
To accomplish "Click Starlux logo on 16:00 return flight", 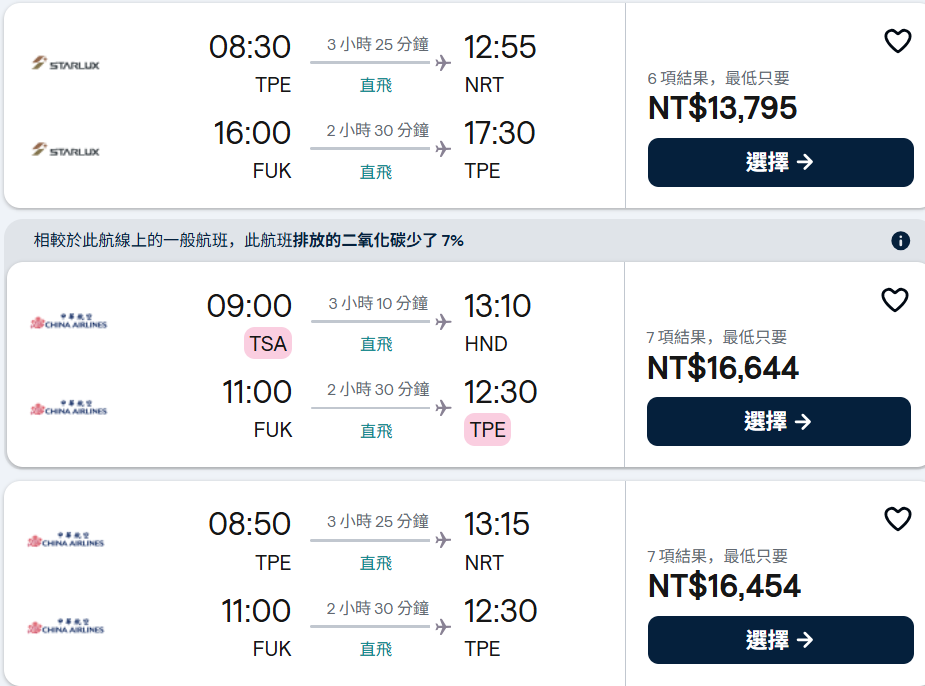I will [x=66, y=151].
